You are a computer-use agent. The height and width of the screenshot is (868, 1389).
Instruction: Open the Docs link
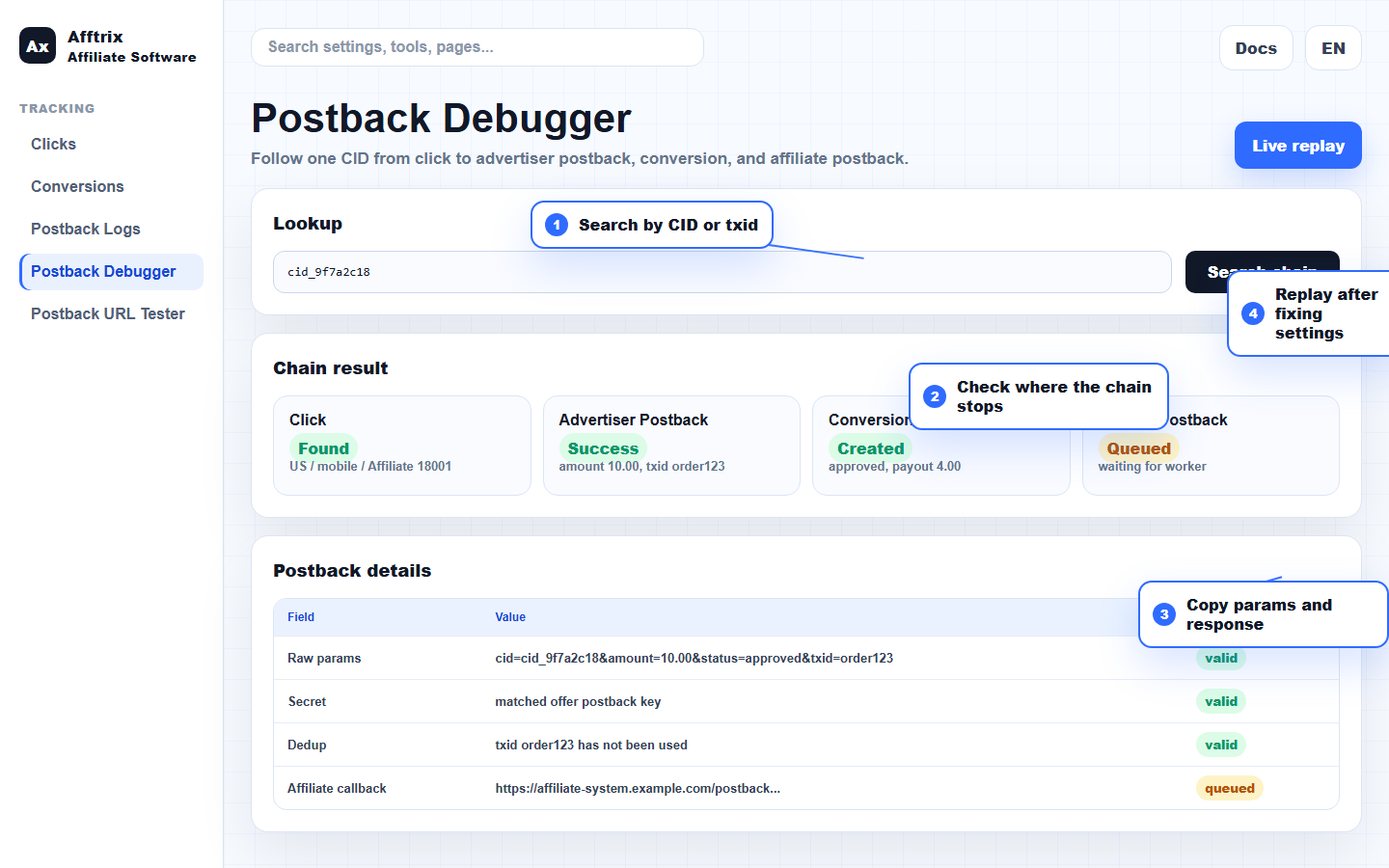pyautogui.click(x=1256, y=48)
